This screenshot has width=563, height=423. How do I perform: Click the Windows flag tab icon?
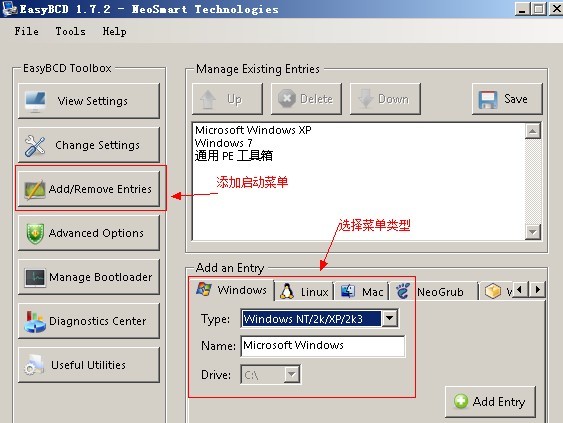pos(204,289)
